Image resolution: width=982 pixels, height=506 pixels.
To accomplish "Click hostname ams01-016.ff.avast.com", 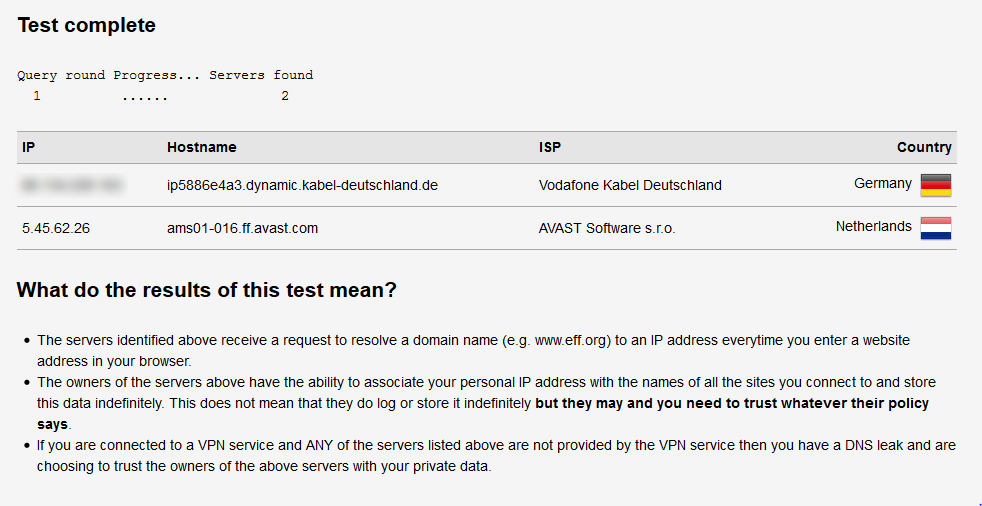I will (242, 229).
